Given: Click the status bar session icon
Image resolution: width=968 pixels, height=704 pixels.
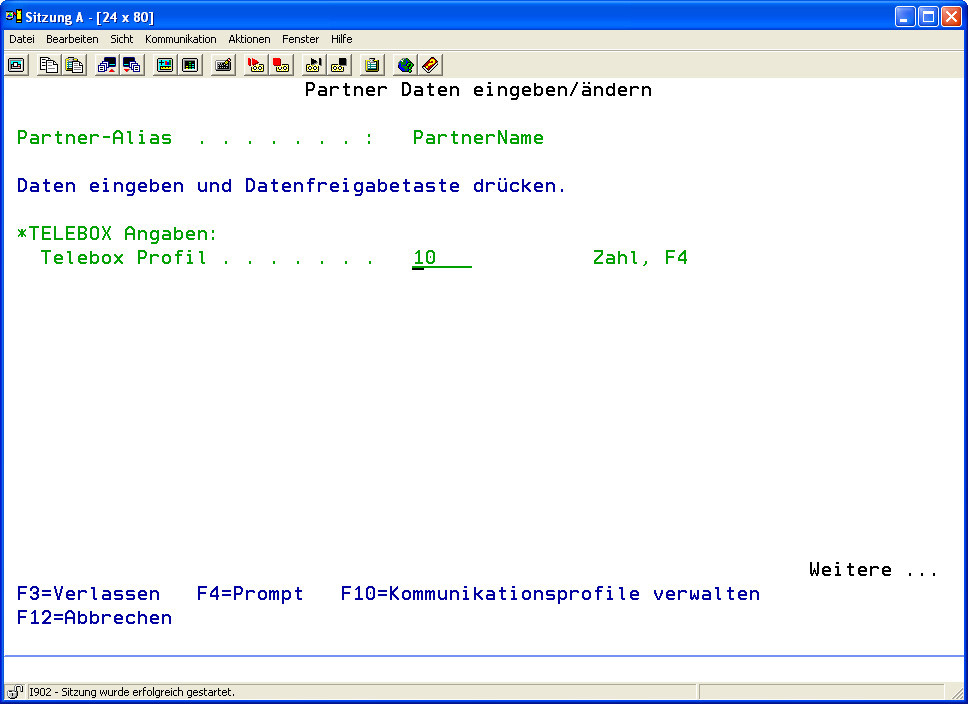Looking at the screenshot, I should coord(15,692).
